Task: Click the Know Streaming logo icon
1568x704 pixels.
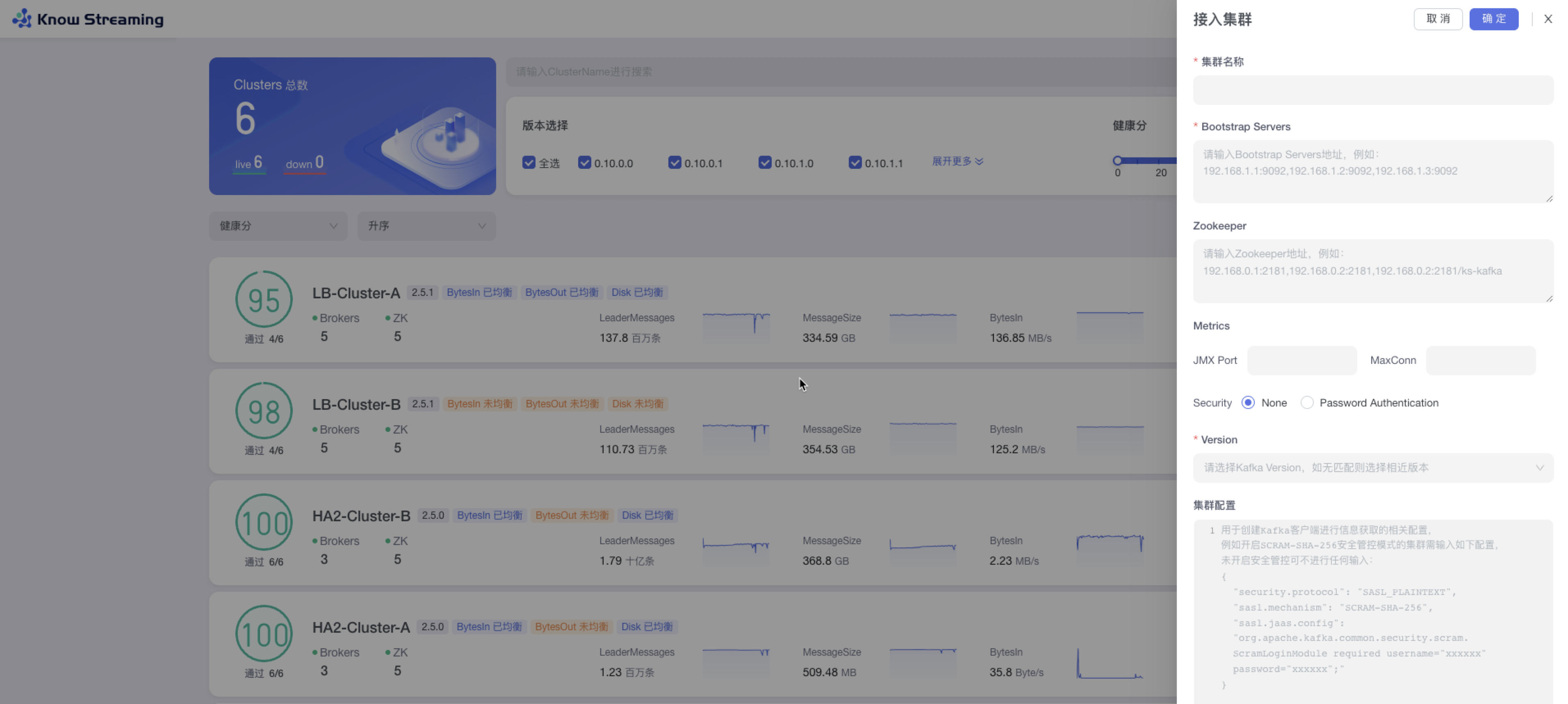Action: click(22, 19)
